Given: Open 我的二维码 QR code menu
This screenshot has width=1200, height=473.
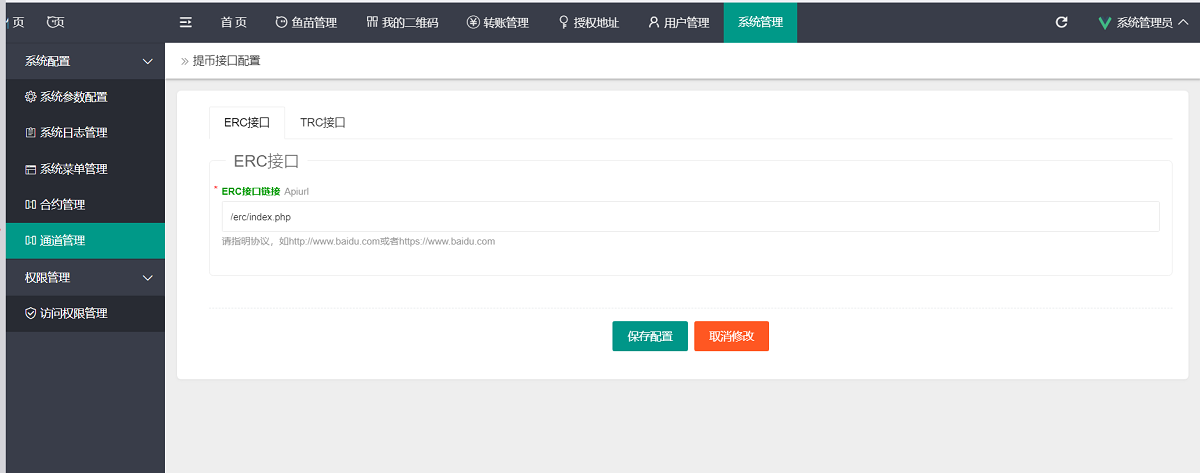Looking at the screenshot, I should point(402,22).
